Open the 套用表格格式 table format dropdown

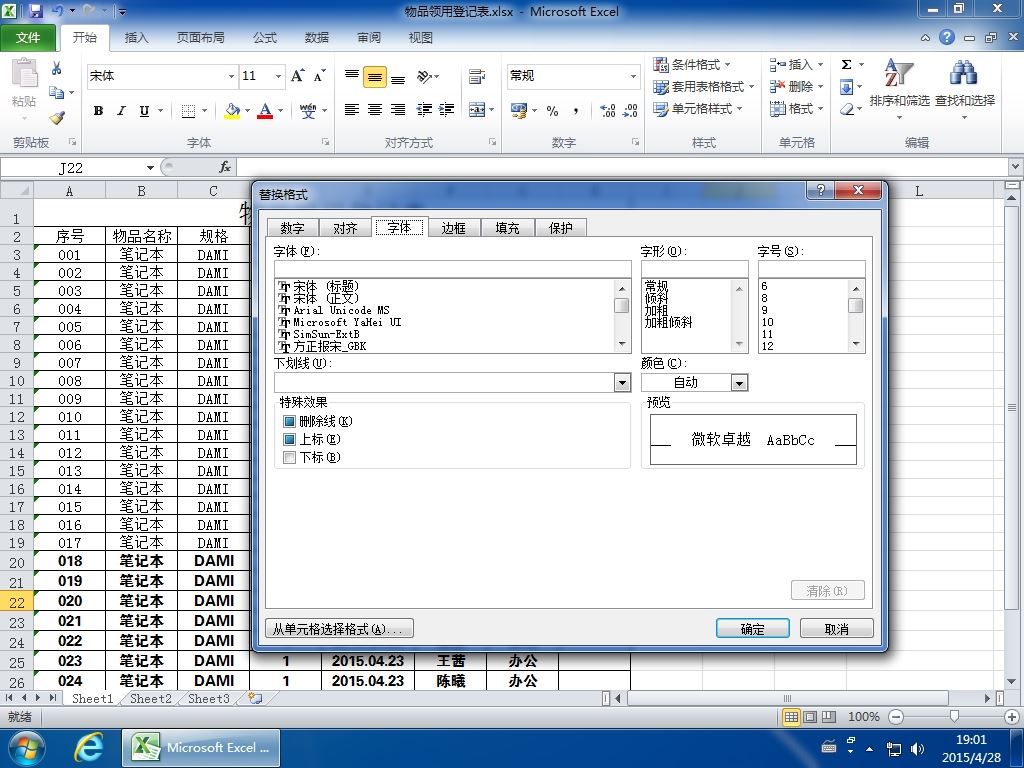(x=704, y=86)
